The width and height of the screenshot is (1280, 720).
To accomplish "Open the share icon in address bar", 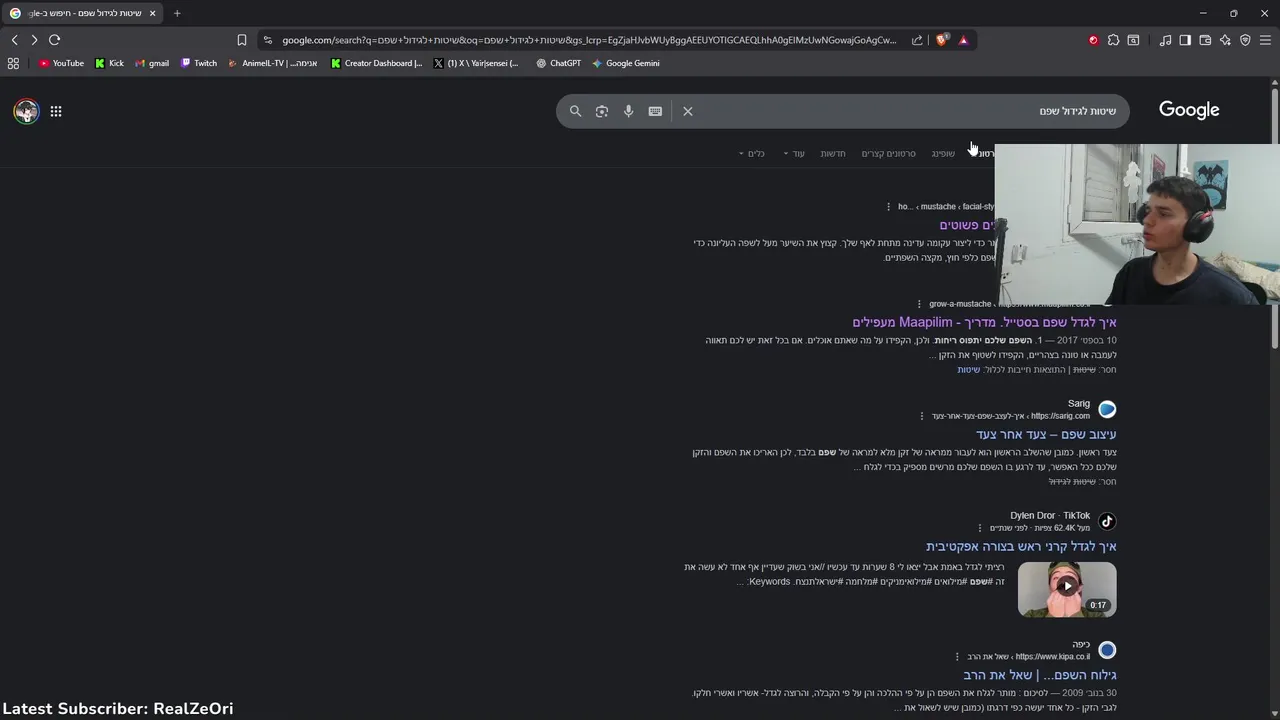I will point(917,40).
